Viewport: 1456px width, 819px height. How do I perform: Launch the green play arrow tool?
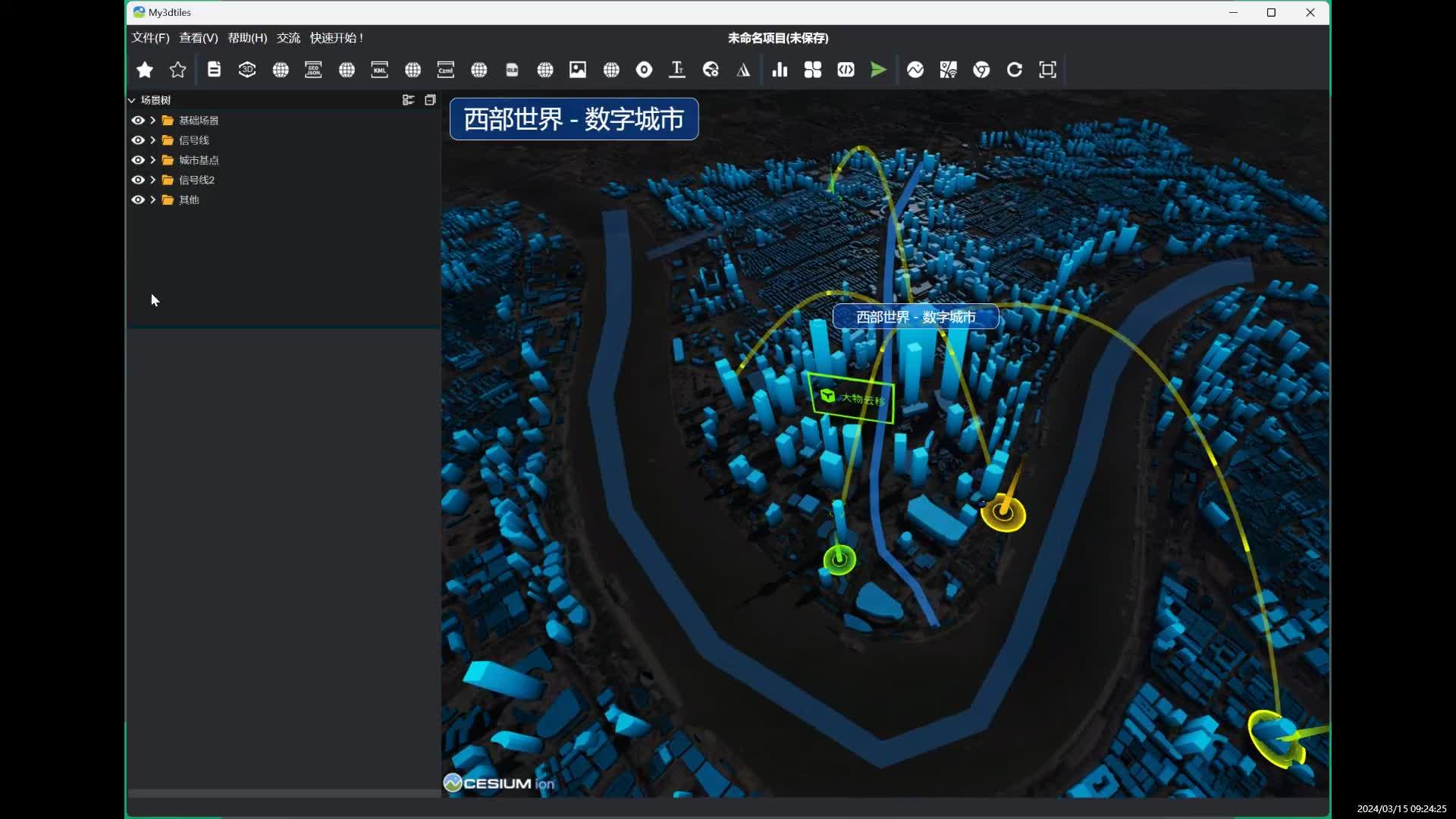coord(877,70)
